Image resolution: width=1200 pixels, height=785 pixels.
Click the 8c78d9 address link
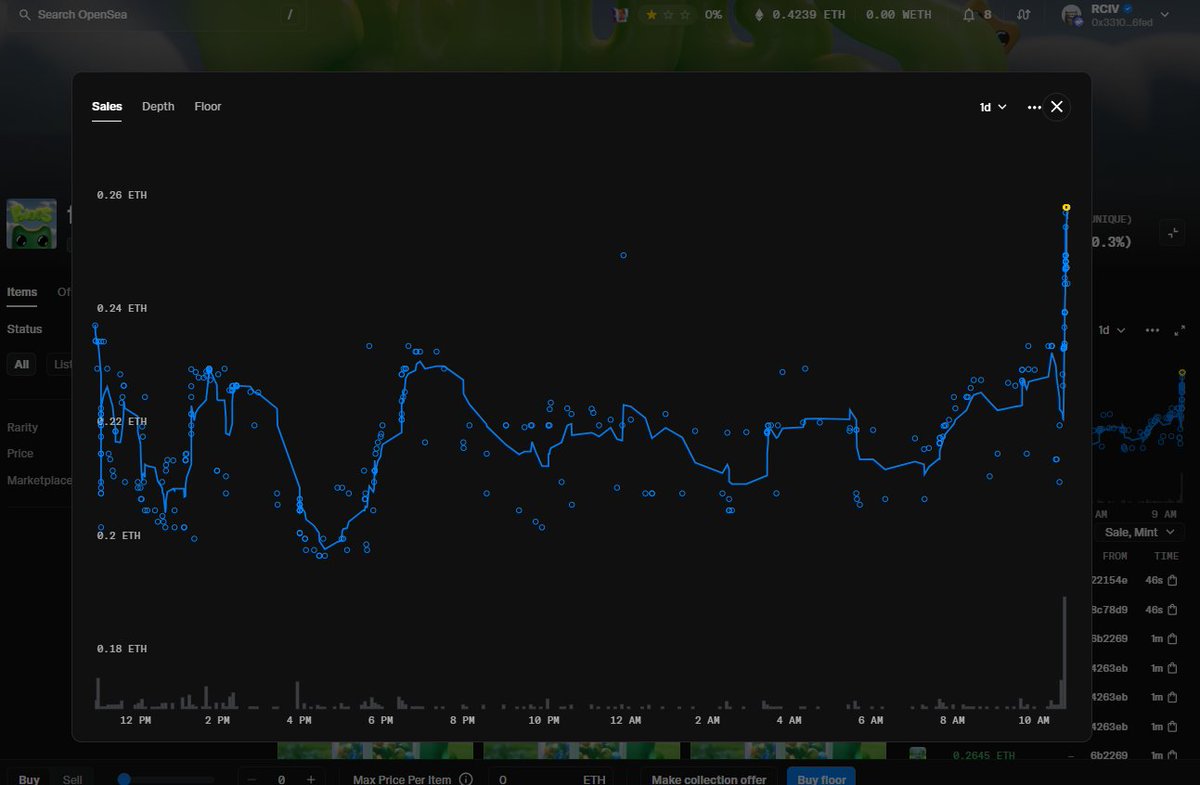coord(1109,609)
